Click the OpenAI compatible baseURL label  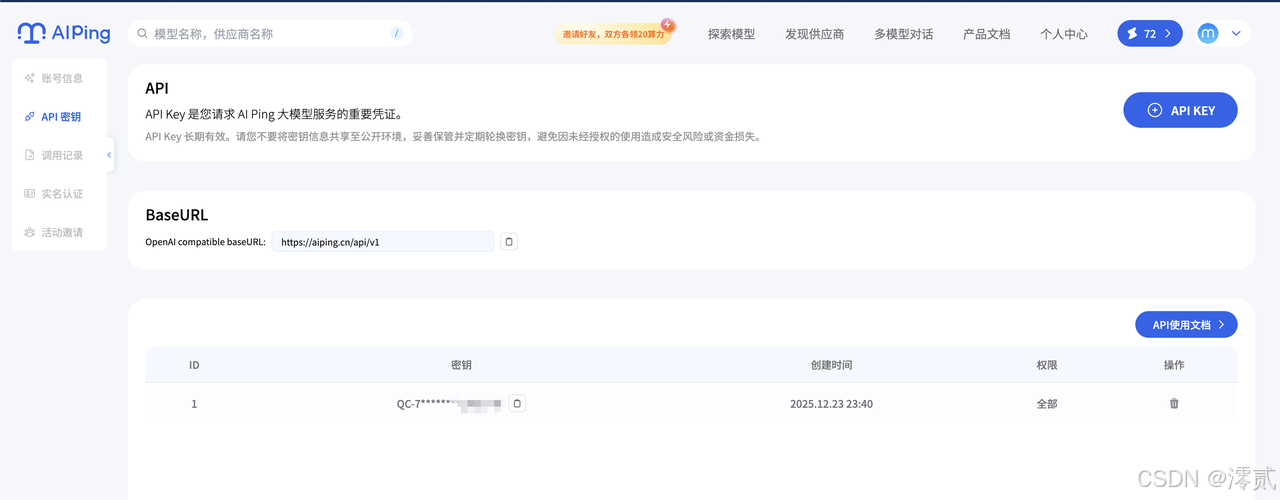click(x=206, y=242)
